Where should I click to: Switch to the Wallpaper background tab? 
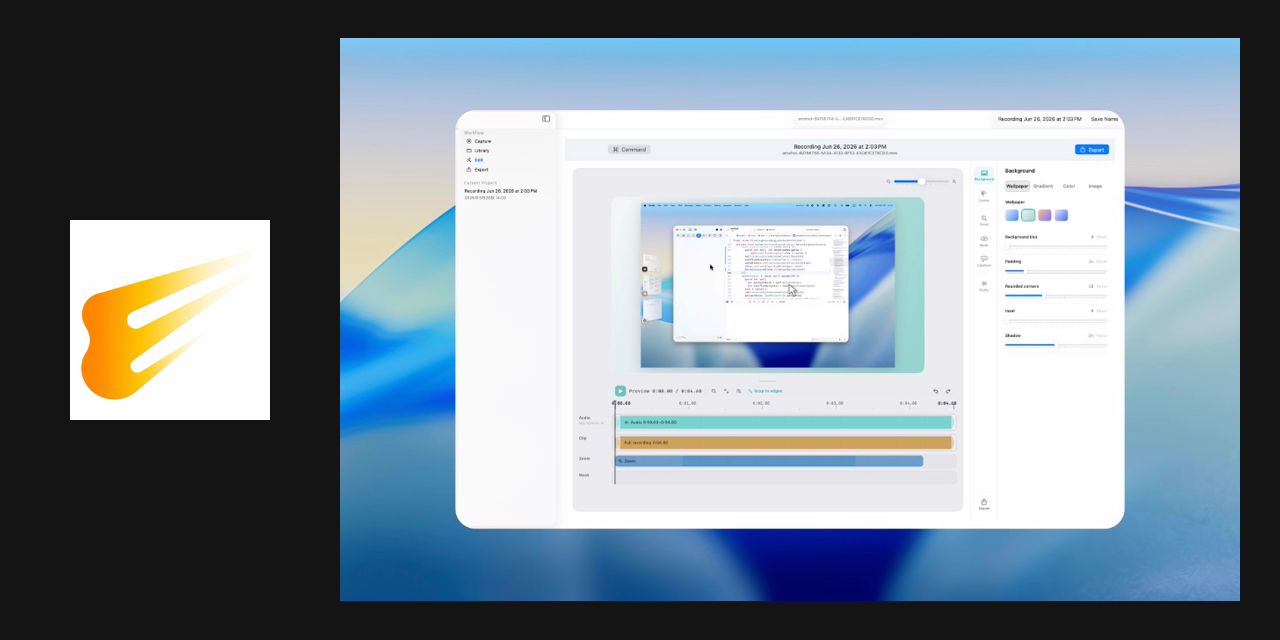[x=1017, y=186]
